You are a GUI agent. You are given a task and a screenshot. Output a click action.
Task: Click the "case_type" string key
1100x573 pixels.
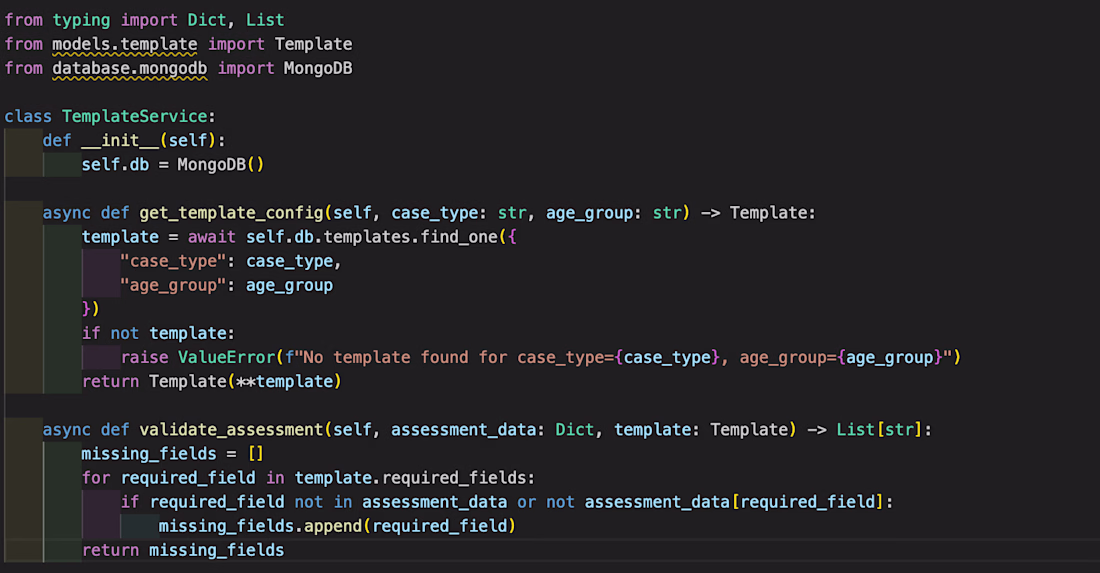tap(178, 261)
